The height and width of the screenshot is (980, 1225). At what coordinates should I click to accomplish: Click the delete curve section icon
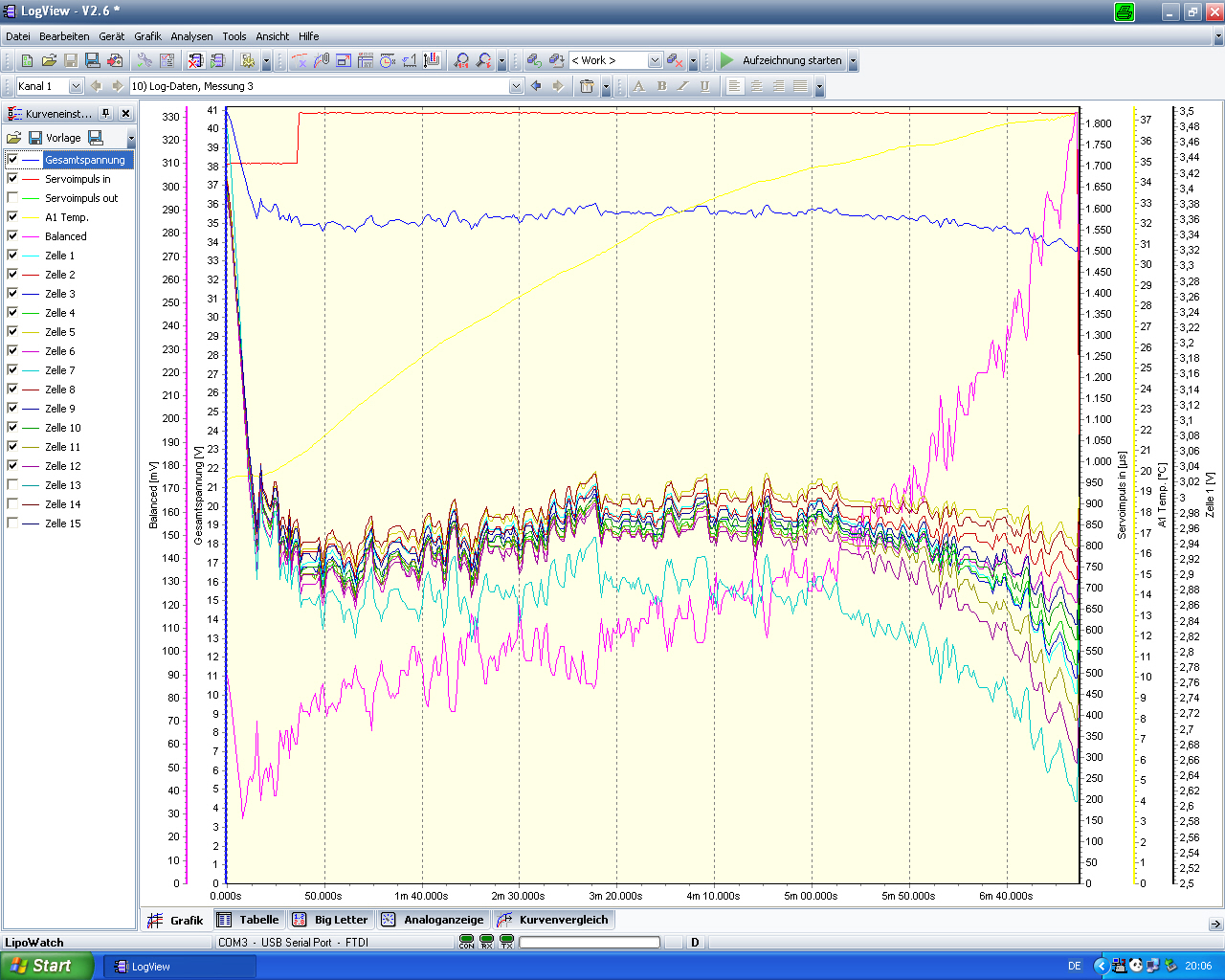coord(300,60)
